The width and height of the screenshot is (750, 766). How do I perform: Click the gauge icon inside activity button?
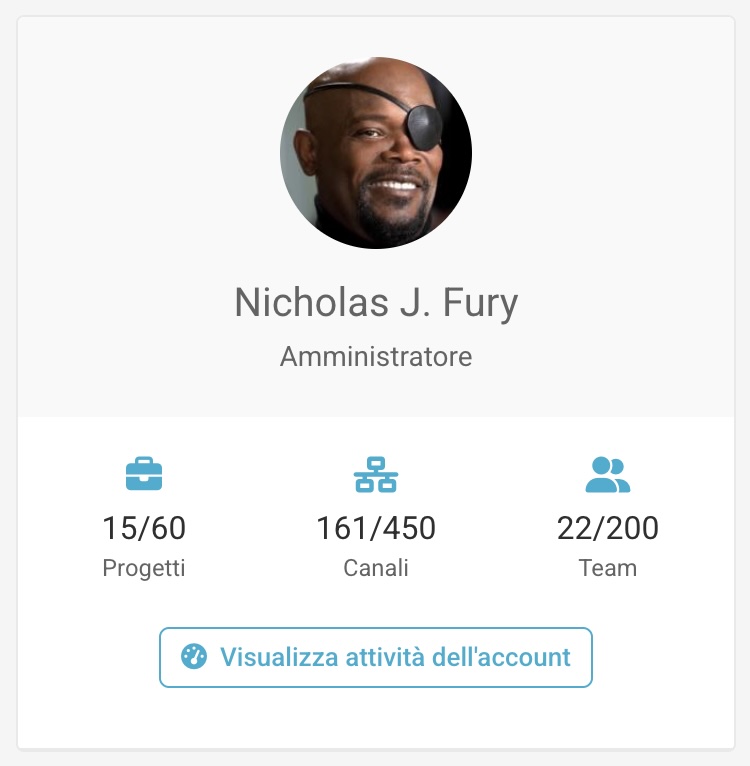click(x=194, y=657)
